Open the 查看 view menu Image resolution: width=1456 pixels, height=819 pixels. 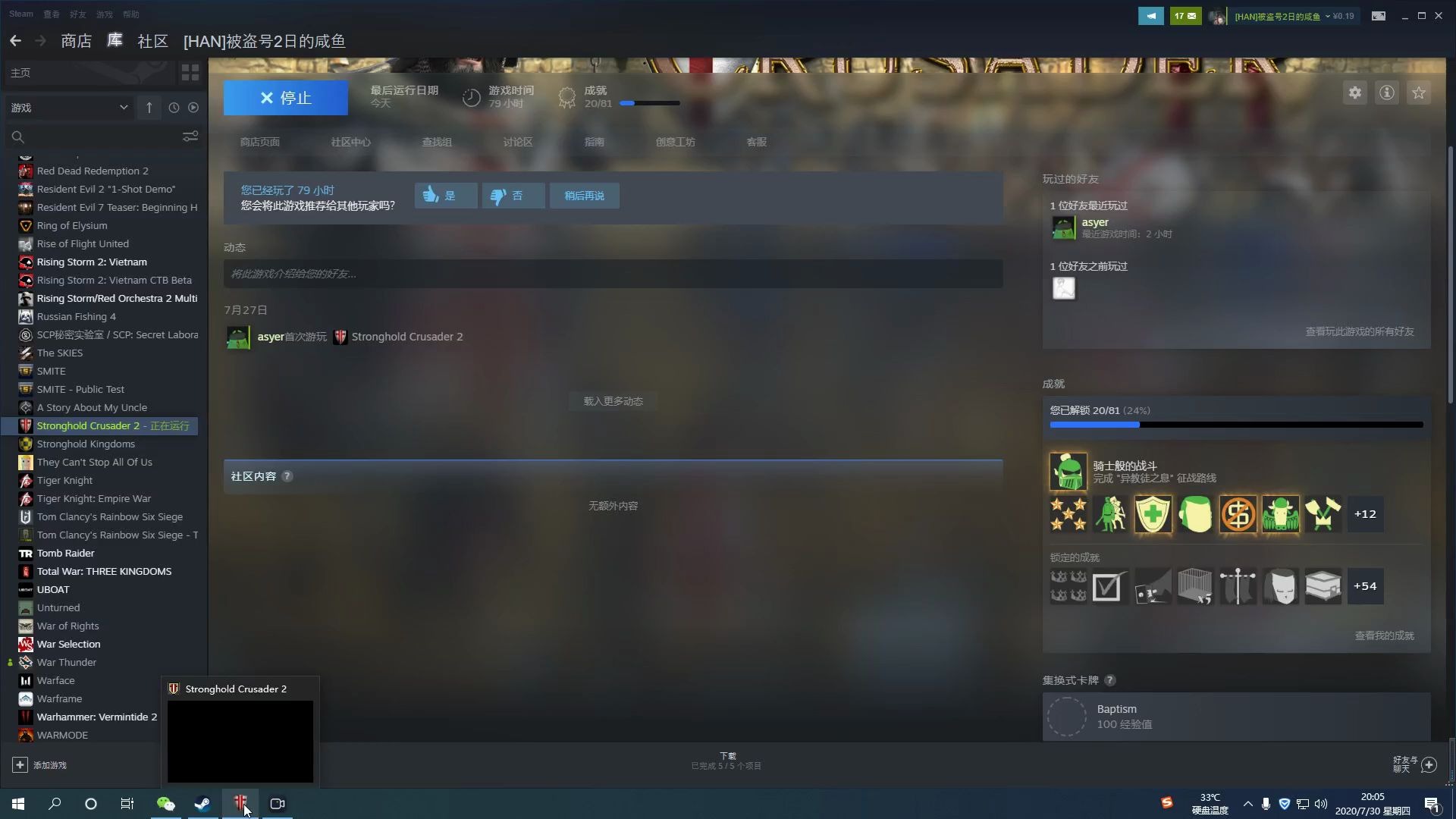pyautogui.click(x=52, y=14)
